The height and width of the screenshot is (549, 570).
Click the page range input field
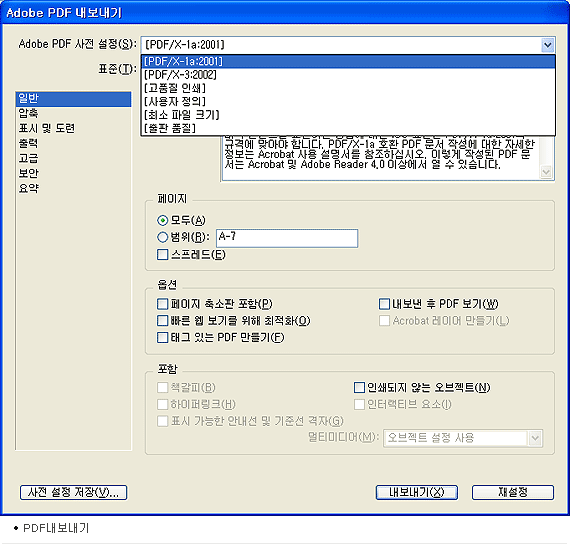tap(287, 238)
